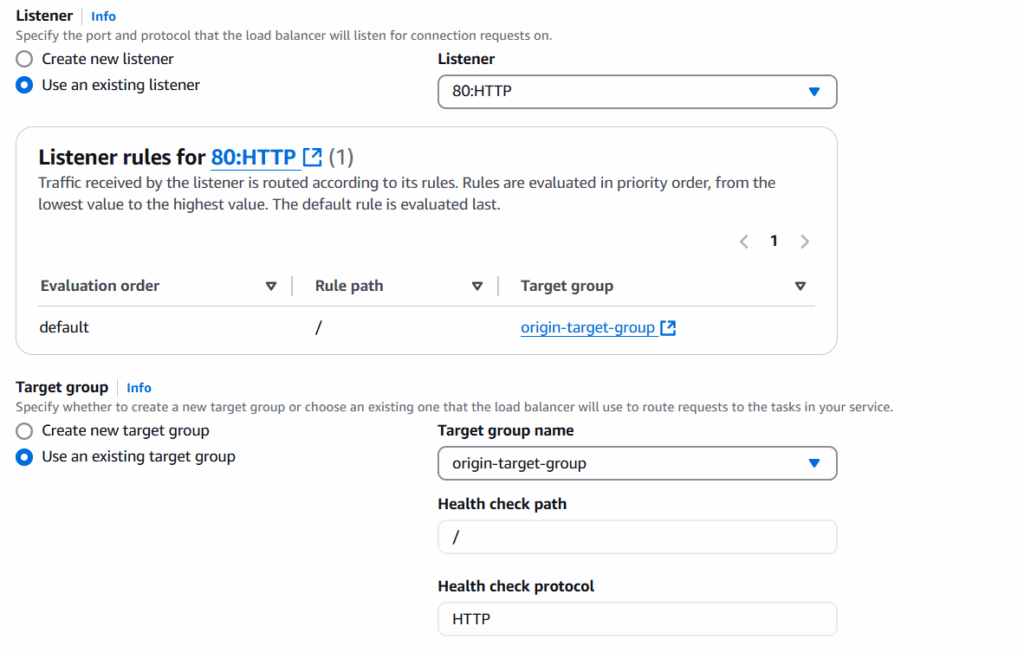Image resolution: width=1024 pixels, height=652 pixels.
Task: Expand the 80:HTTP Listener dropdown
Action: (x=637, y=91)
